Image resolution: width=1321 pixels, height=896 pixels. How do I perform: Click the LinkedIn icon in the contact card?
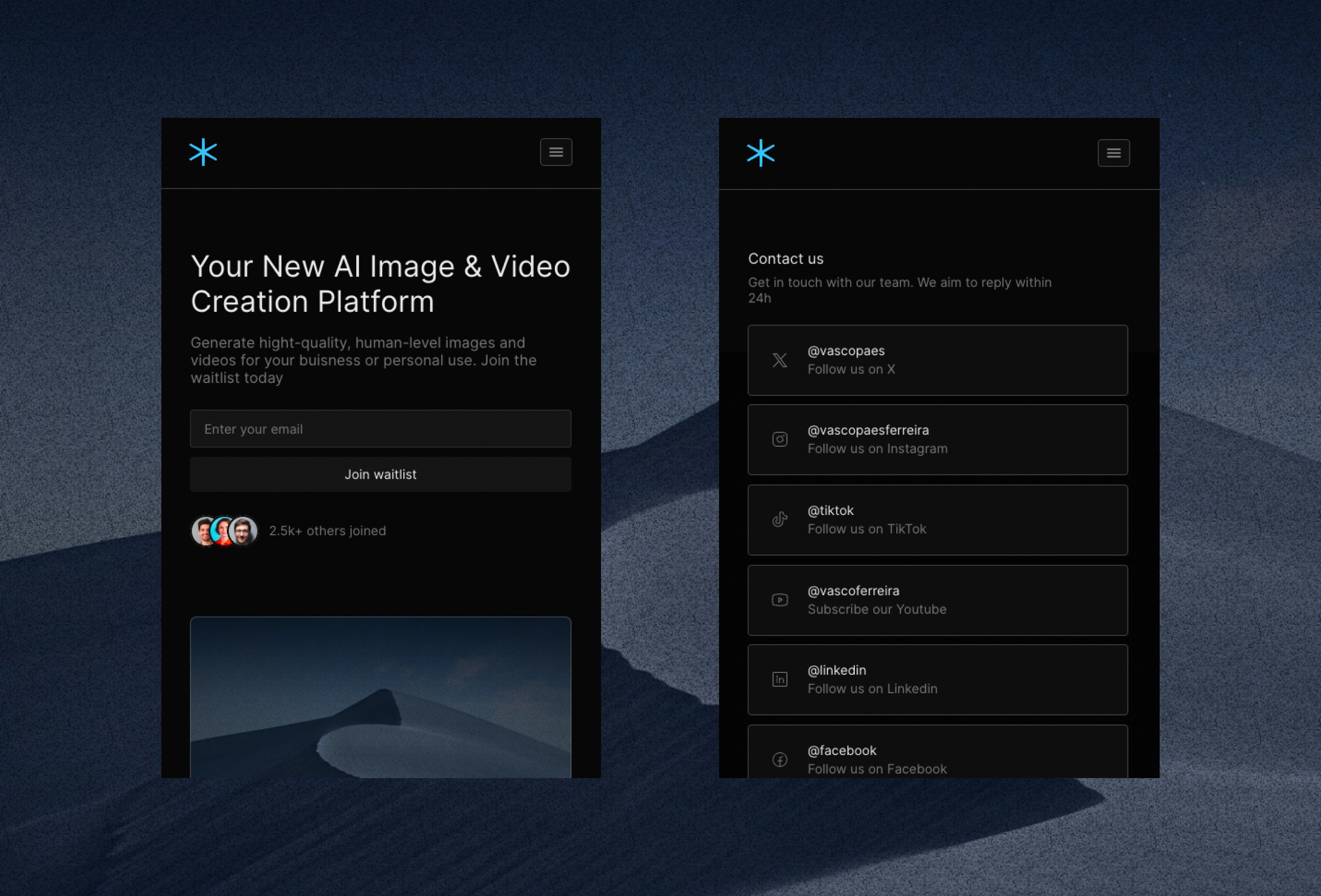780,680
